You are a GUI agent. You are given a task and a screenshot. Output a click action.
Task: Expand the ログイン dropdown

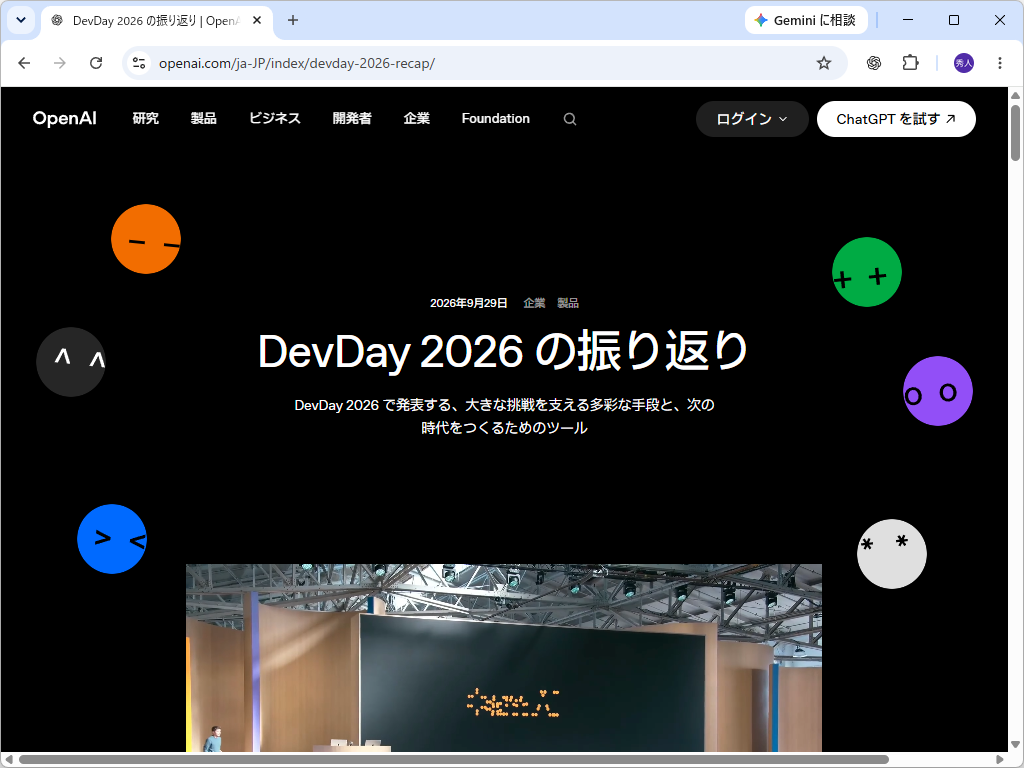coord(752,119)
